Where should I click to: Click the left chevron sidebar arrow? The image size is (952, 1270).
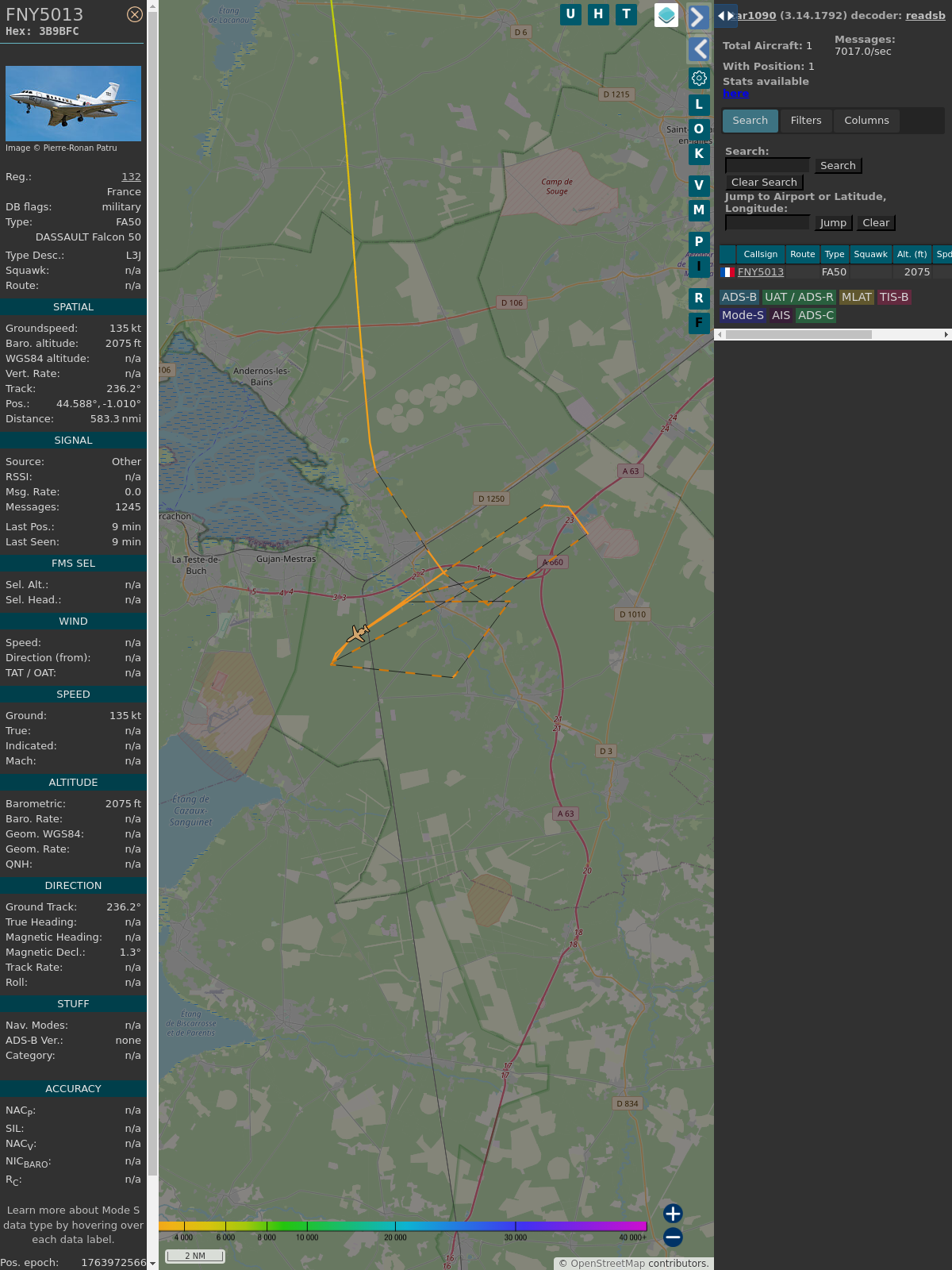pyautogui.click(x=699, y=49)
